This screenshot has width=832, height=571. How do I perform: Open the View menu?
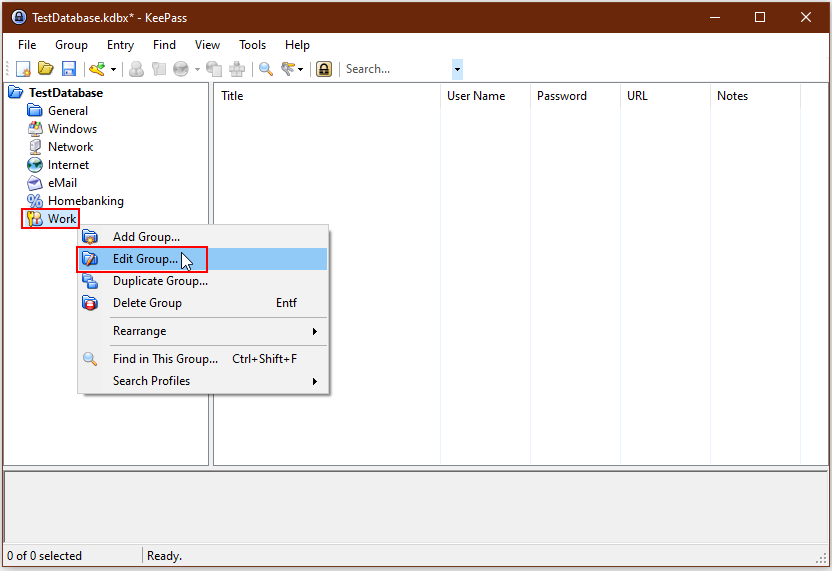click(207, 45)
